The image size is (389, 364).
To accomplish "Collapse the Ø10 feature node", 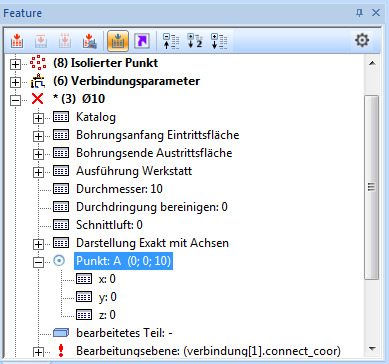I will click(x=15, y=100).
